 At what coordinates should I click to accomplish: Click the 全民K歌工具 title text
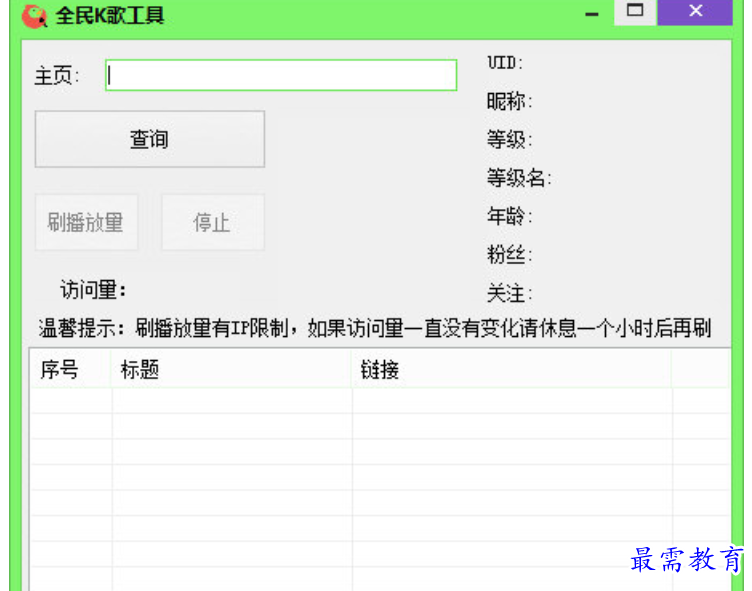point(110,16)
